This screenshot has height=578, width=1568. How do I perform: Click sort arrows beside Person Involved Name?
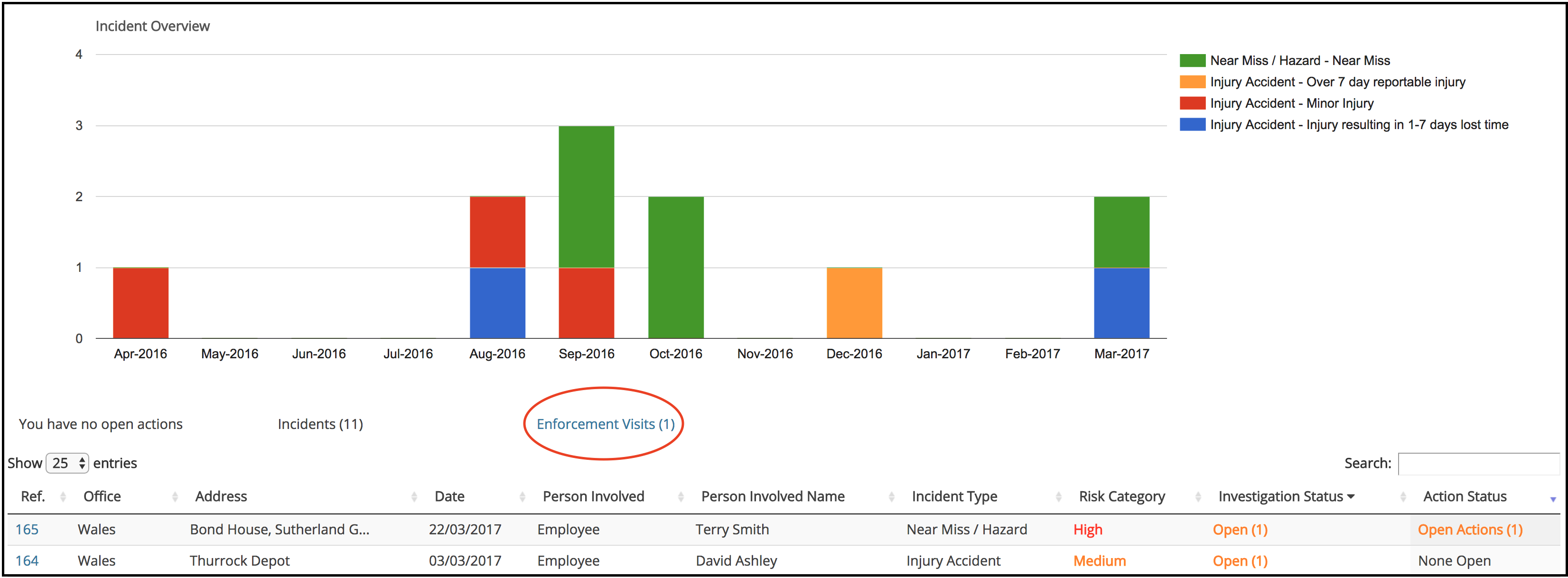pyautogui.click(x=891, y=497)
